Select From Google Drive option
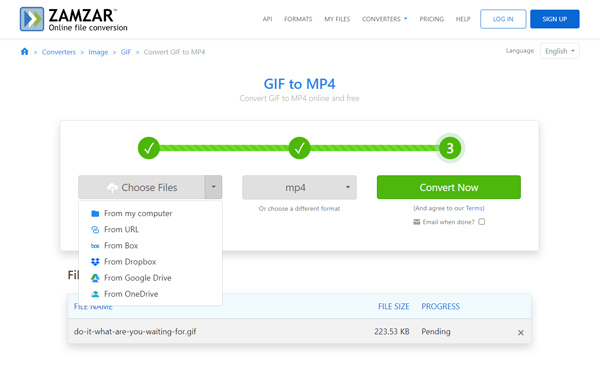600x365 pixels. (150, 278)
